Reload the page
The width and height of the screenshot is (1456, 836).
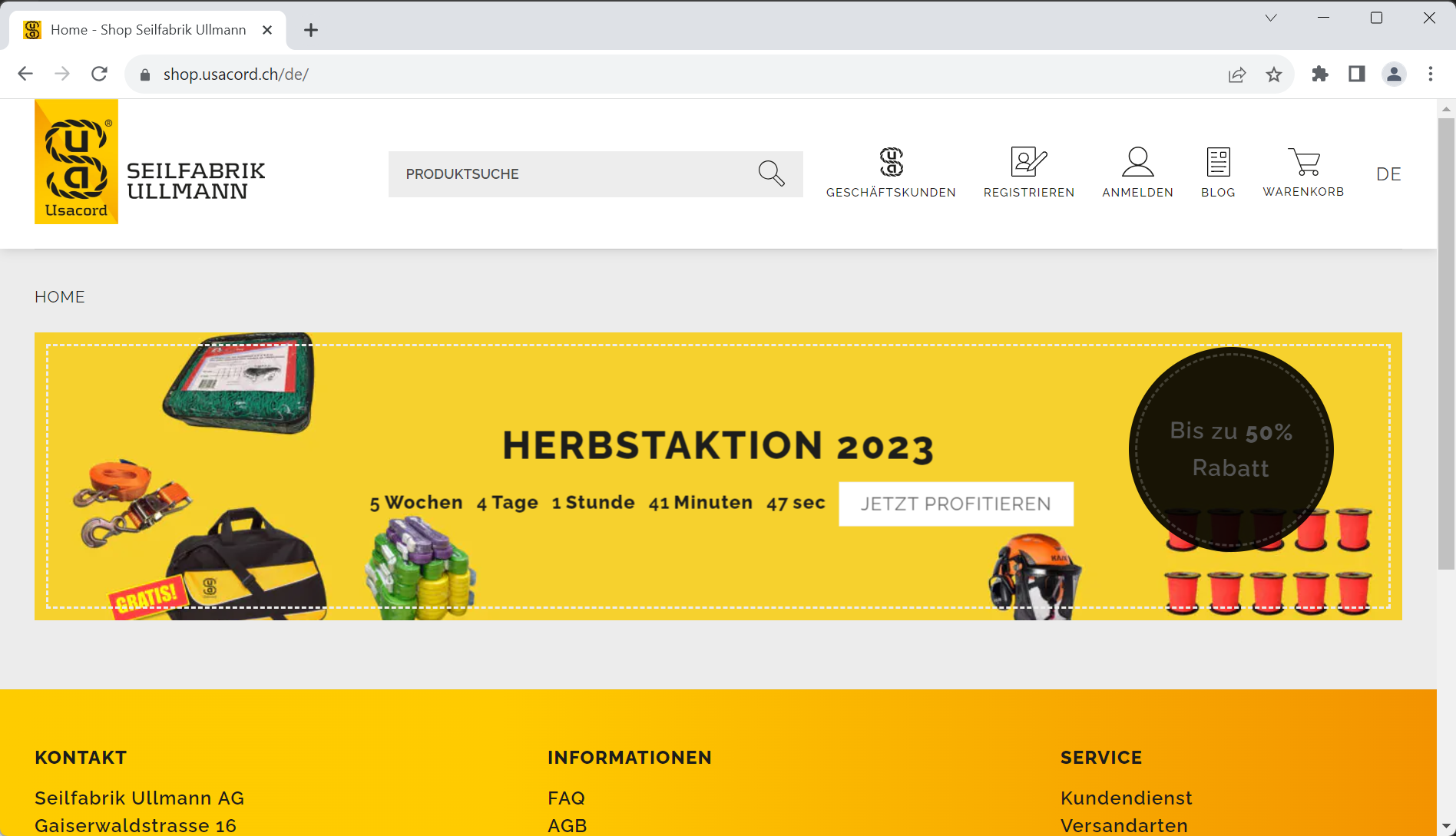[x=99, y=74]
